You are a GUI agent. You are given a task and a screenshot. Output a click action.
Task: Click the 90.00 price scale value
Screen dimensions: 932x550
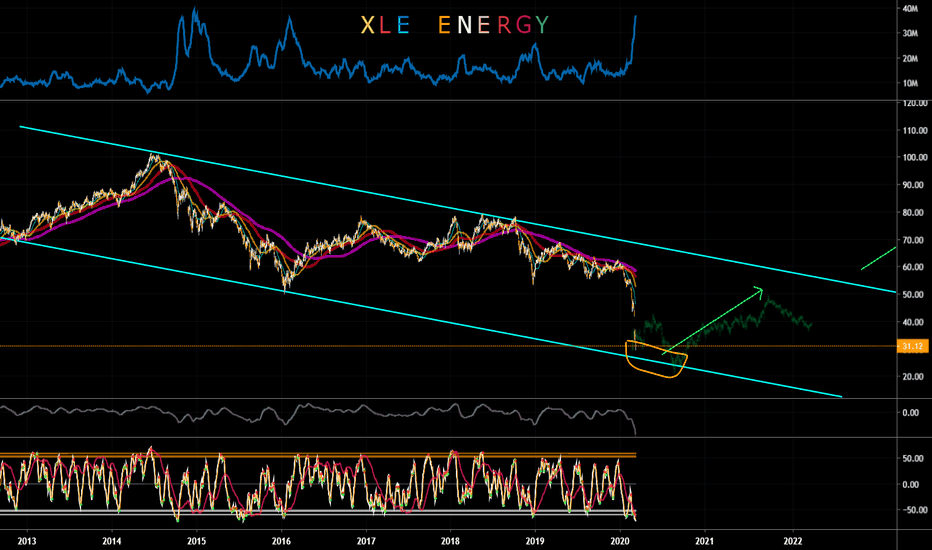click(914, 185)
